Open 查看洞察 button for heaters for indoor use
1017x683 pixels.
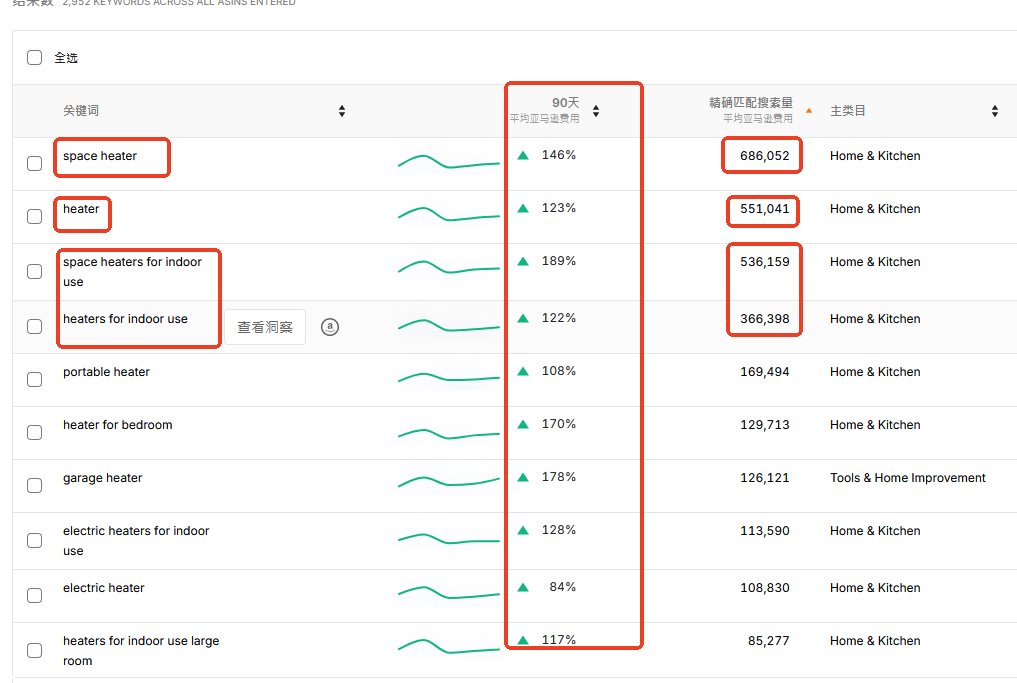[x=265, y=327]
